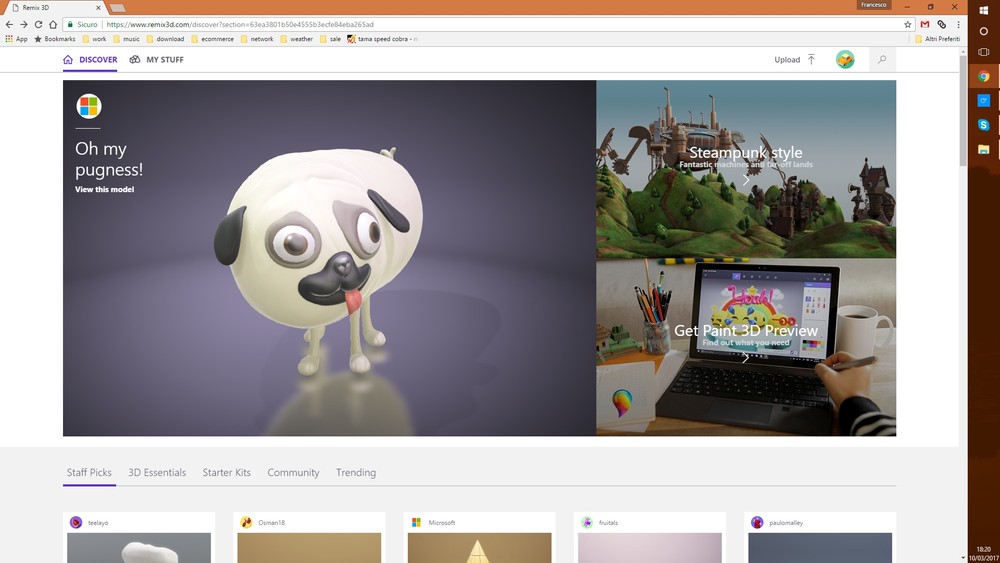Open the model thumbnail by teelayo
The width and height of the screenshot is (1000, 563).
coord(139,548)
